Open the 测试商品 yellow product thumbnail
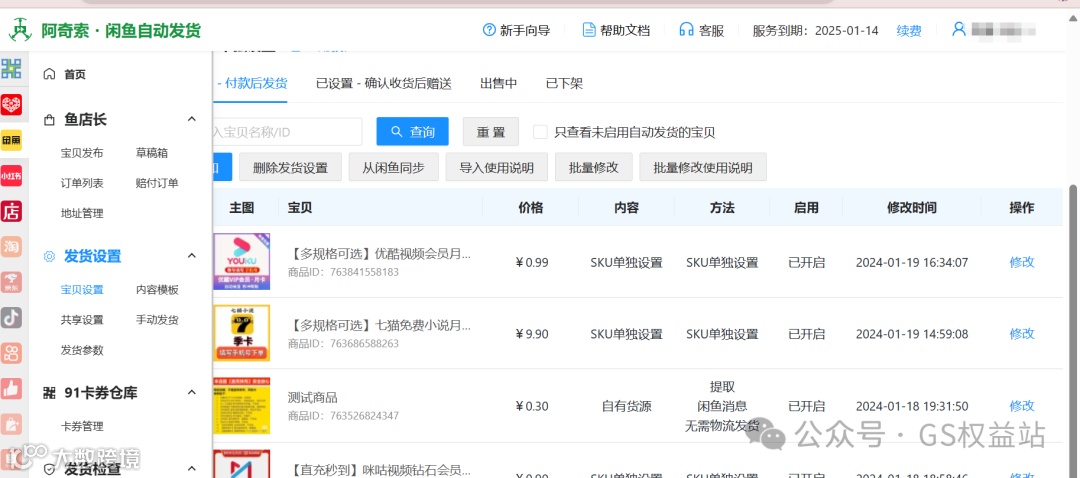 [x=241, y=406]
